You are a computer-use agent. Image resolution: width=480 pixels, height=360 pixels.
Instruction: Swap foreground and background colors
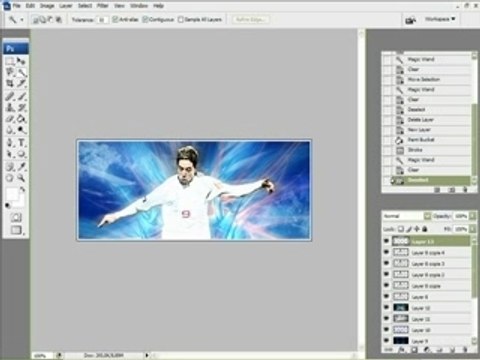pos(22,190)
